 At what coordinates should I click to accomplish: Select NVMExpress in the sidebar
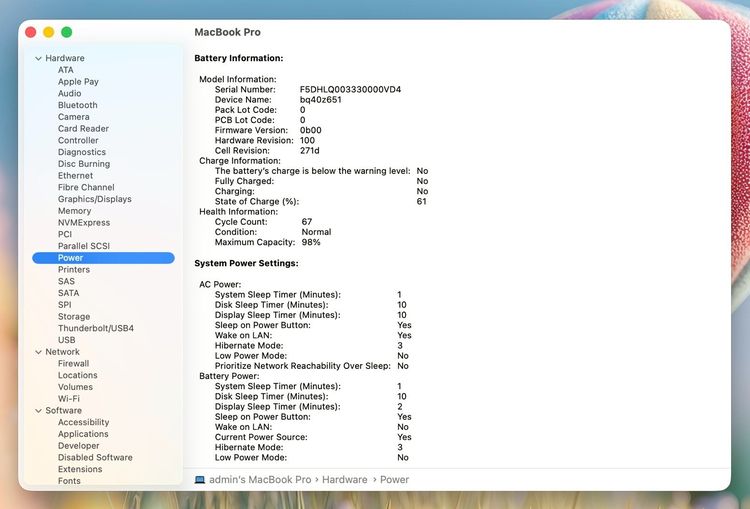point(84,222)
